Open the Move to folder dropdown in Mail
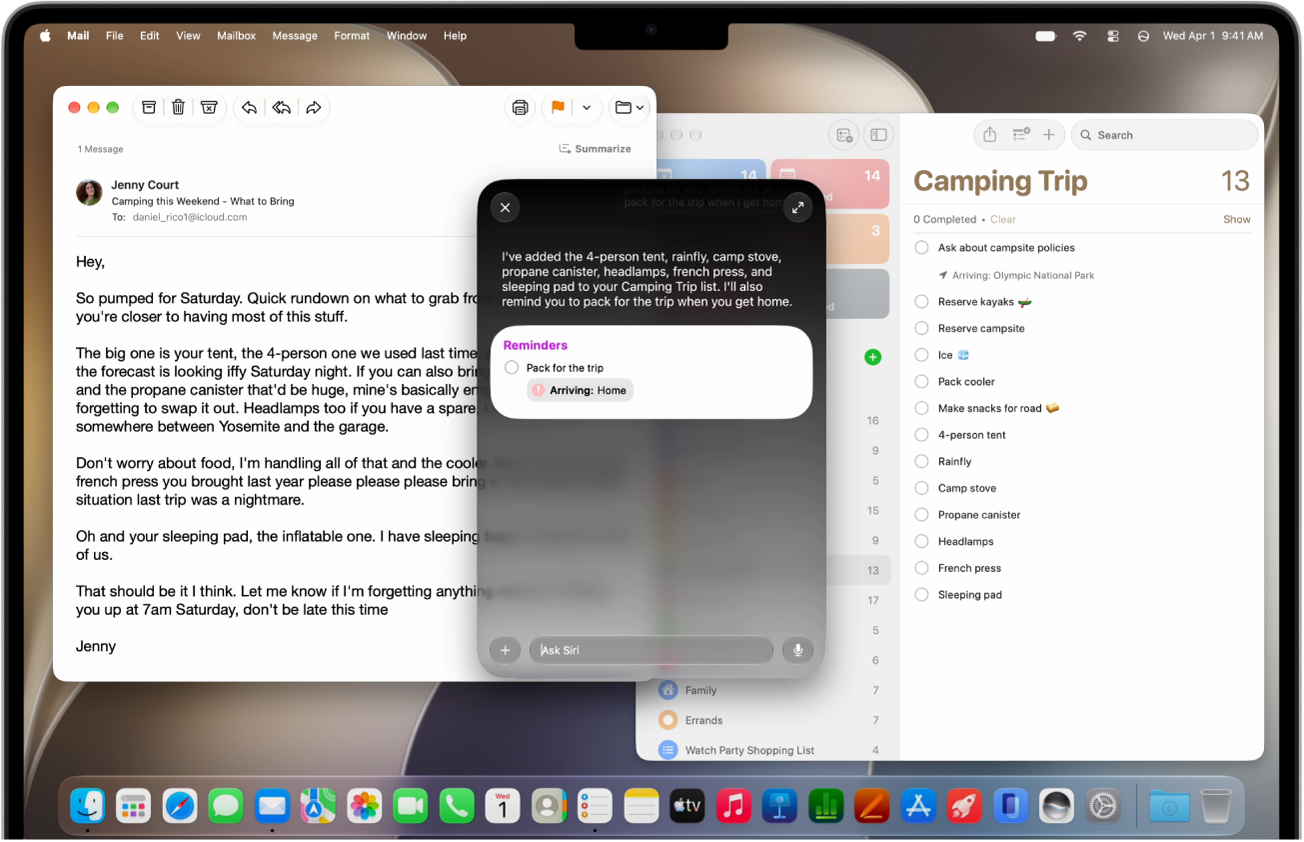This screenshot has height=842, width=1304. [629, 108]
